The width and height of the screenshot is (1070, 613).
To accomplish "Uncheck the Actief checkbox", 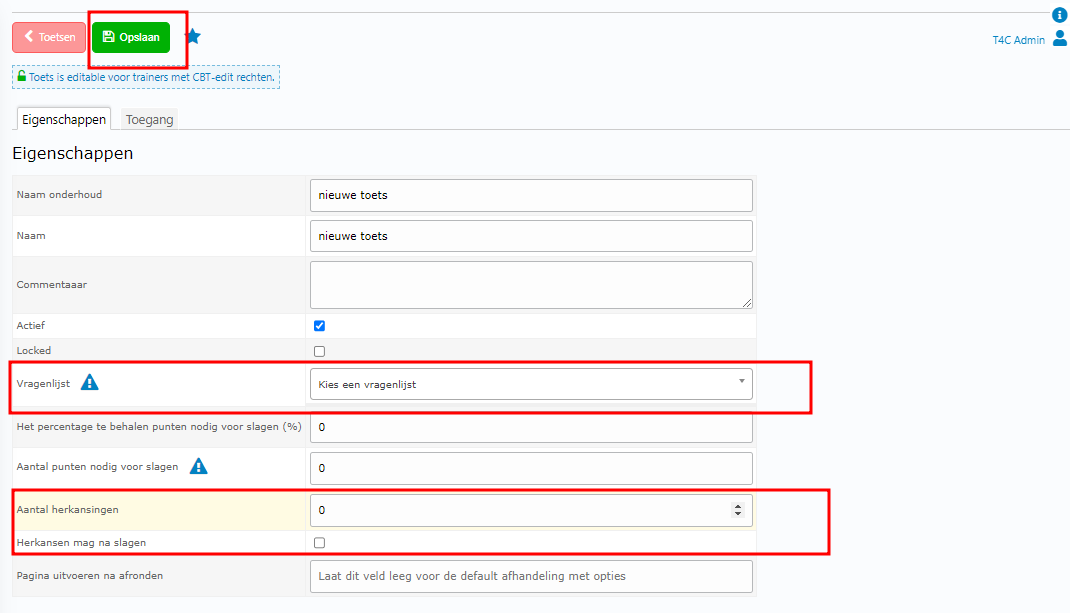I will tap(319, 325).
